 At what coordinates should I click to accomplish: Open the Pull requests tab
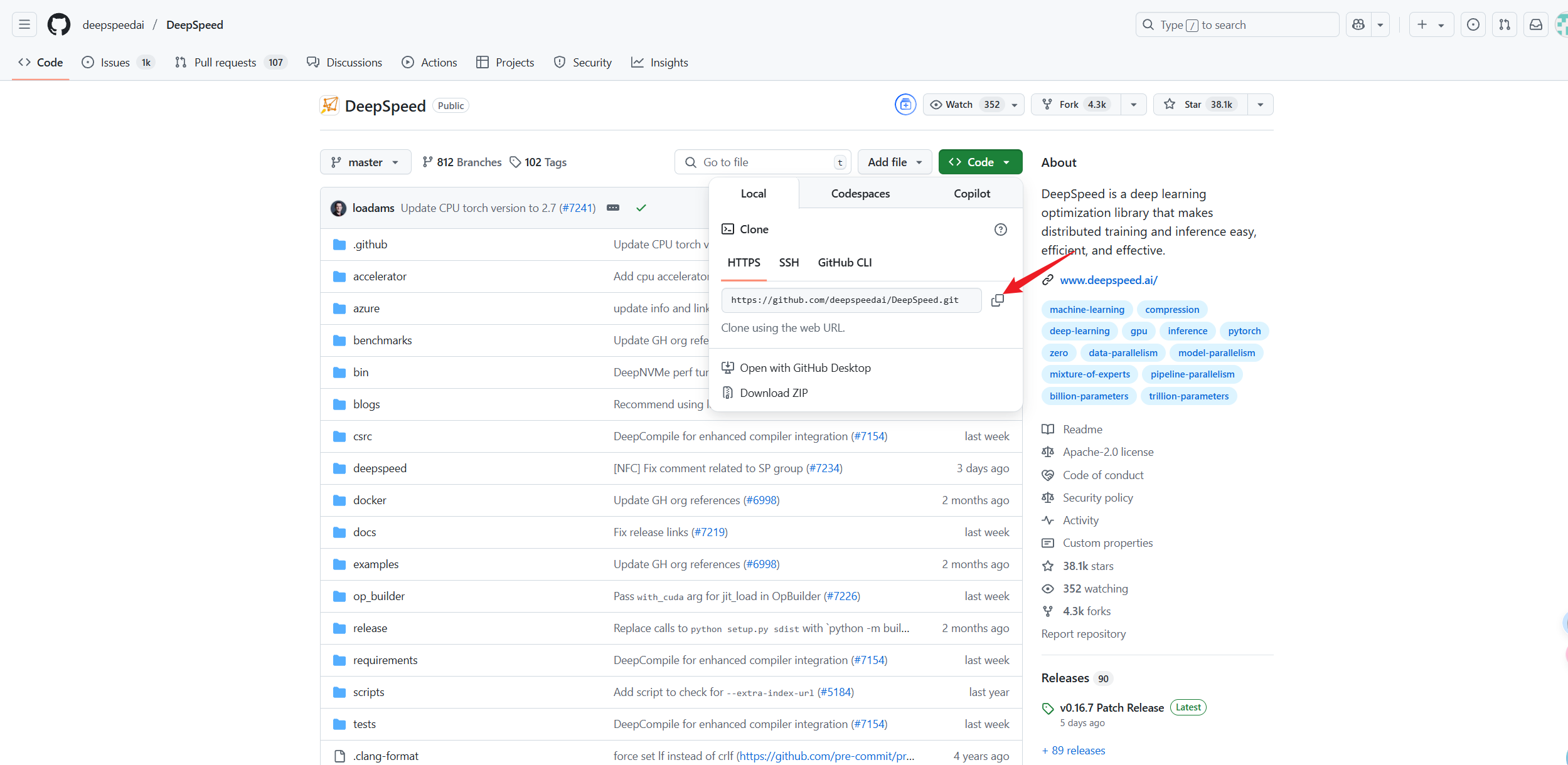coord(225,63)
